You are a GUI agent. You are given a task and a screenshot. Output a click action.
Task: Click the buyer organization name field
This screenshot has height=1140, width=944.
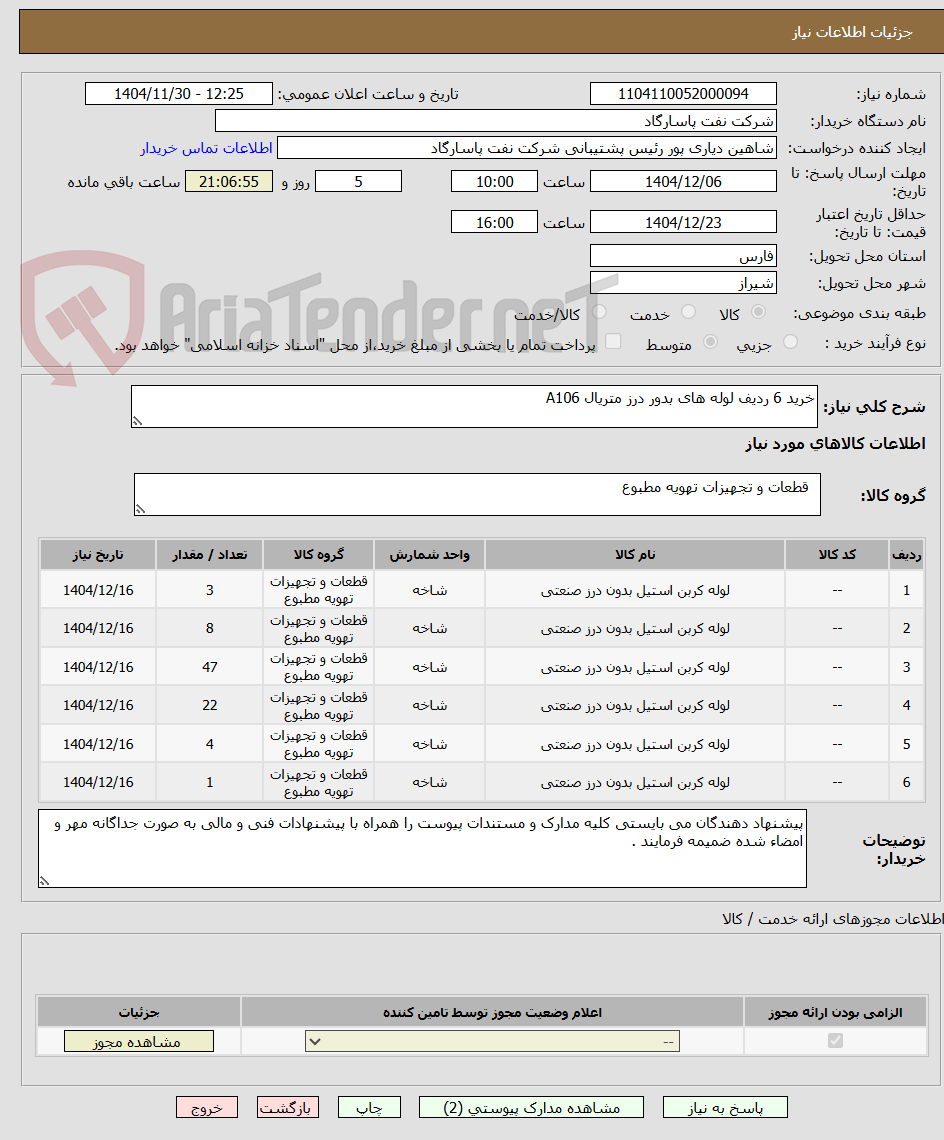pyautogui.click(x=496, y=121)
